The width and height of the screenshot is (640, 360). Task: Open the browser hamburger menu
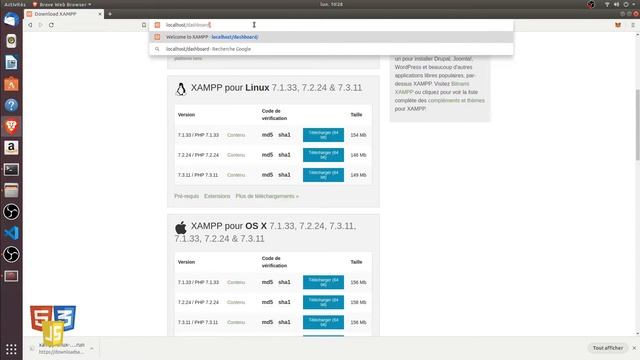(x=633, y=25)
